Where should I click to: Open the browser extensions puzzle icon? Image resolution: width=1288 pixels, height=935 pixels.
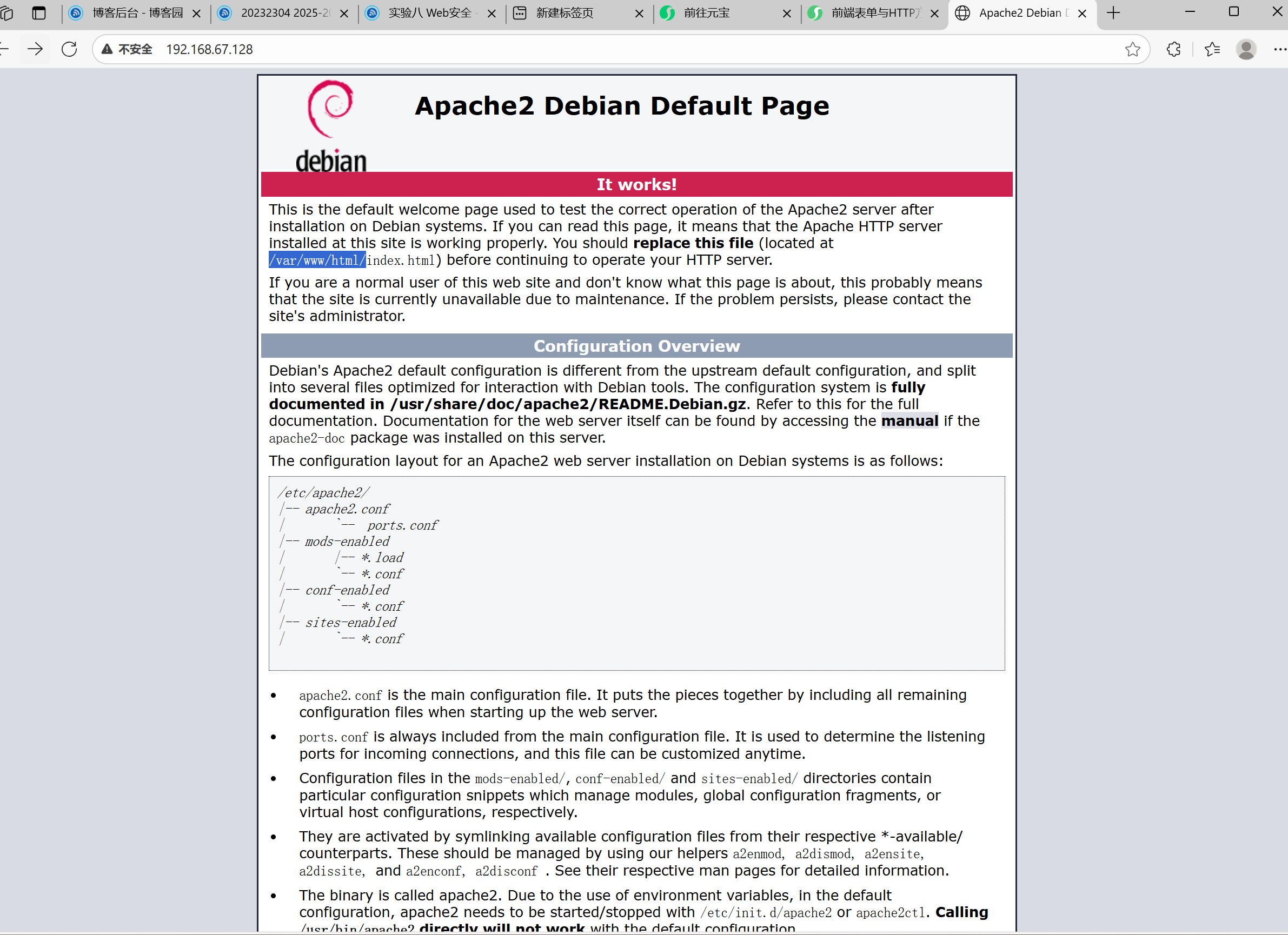(1173, 49)
